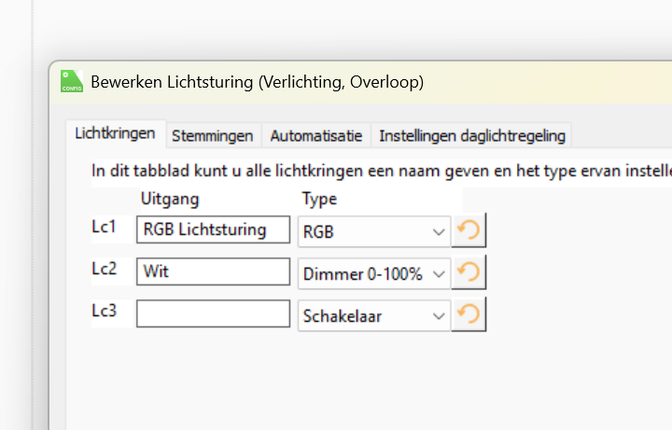Click the Type column header

pos(319,199)
